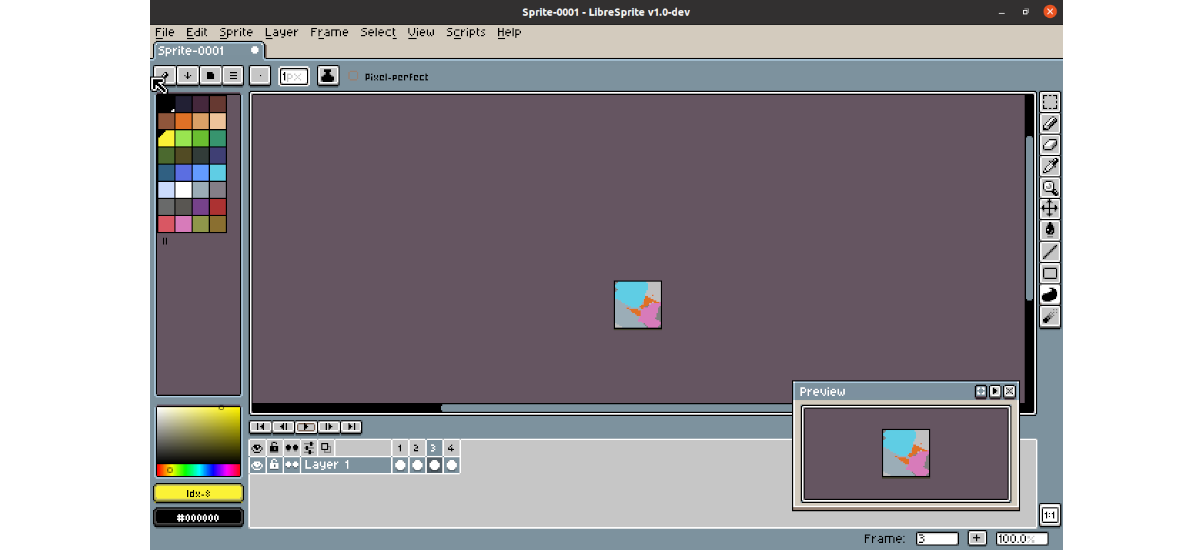
Task: Select the Contour blob tool
Action: (x=1050, y=295)
